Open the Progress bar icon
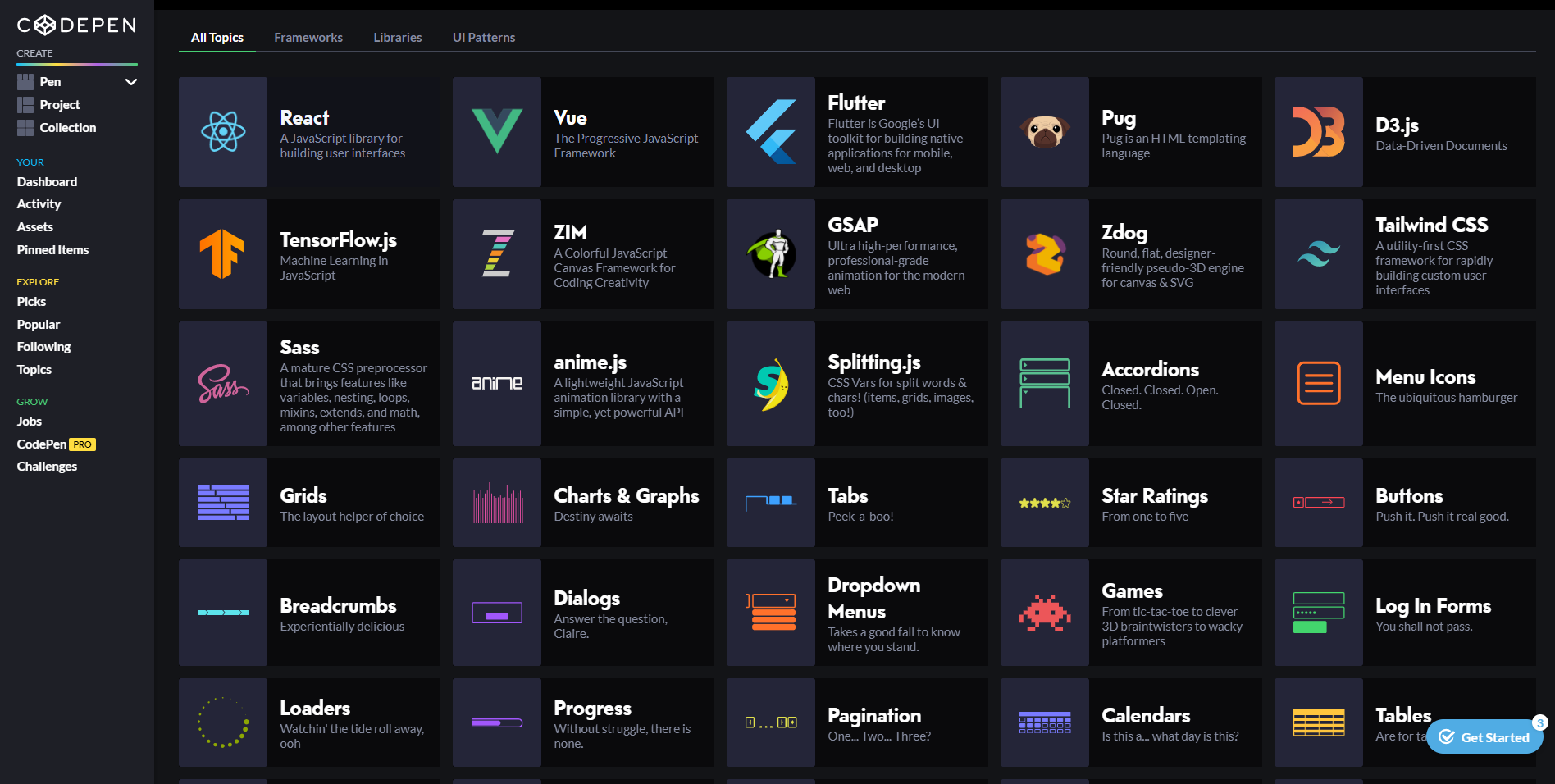Screen dimensions: 1555x784 coord(497,722)
